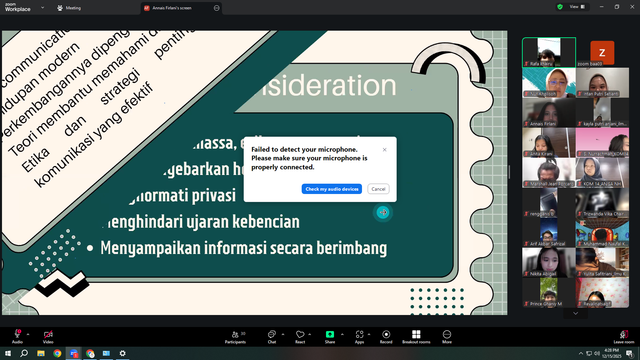Select Marshall Jean's video tile
Screen dimensions: 640x360
549,173
